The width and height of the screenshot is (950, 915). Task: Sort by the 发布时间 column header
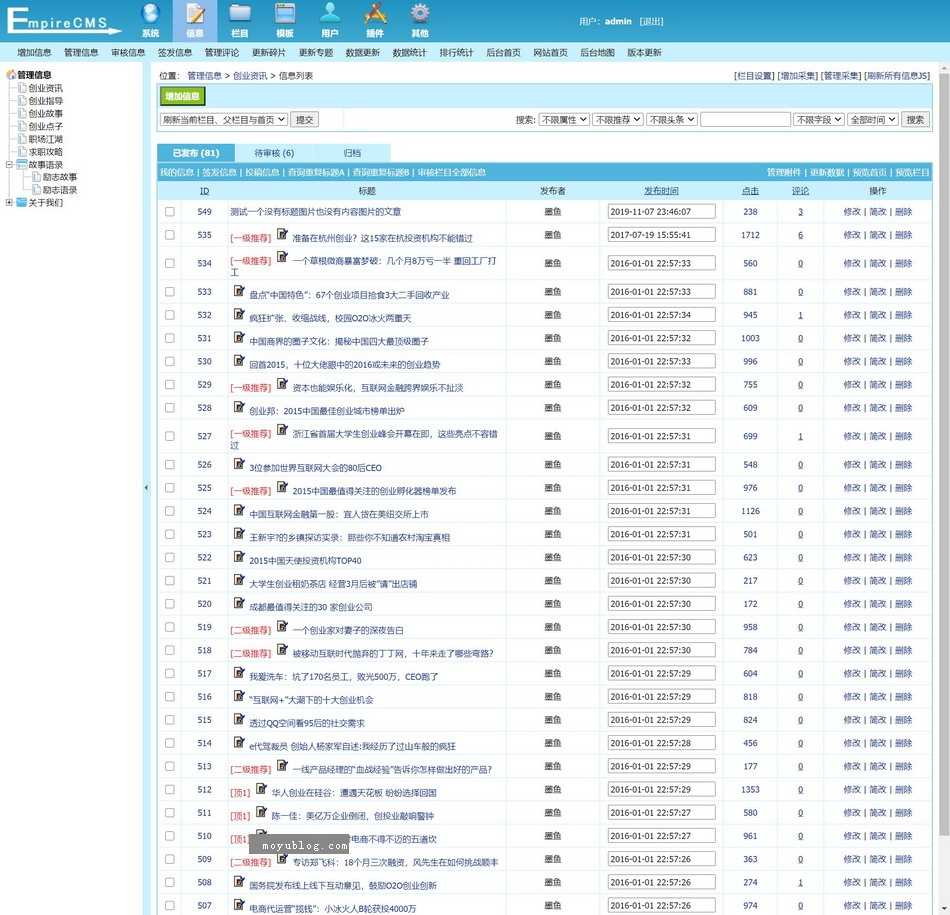(x=661, y=190)
